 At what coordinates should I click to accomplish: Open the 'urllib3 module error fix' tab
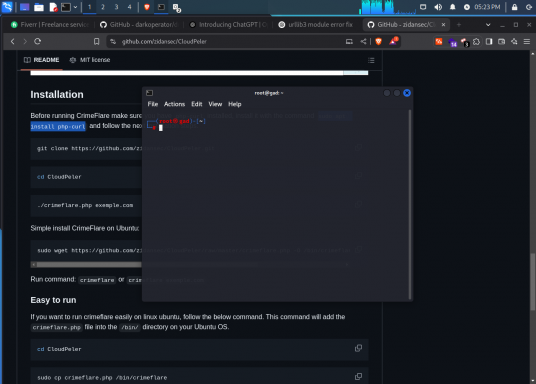316,25
